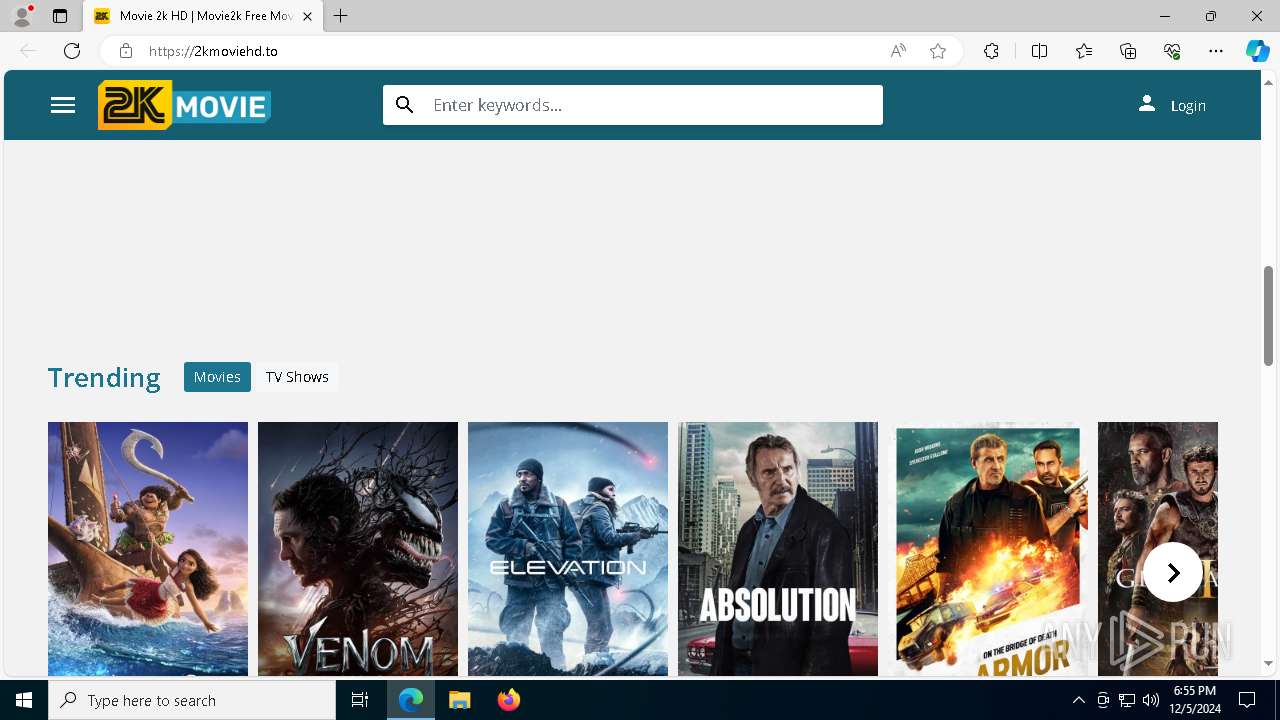Open browser Extensions icon
1280x720 pixels.
[991, 51]
